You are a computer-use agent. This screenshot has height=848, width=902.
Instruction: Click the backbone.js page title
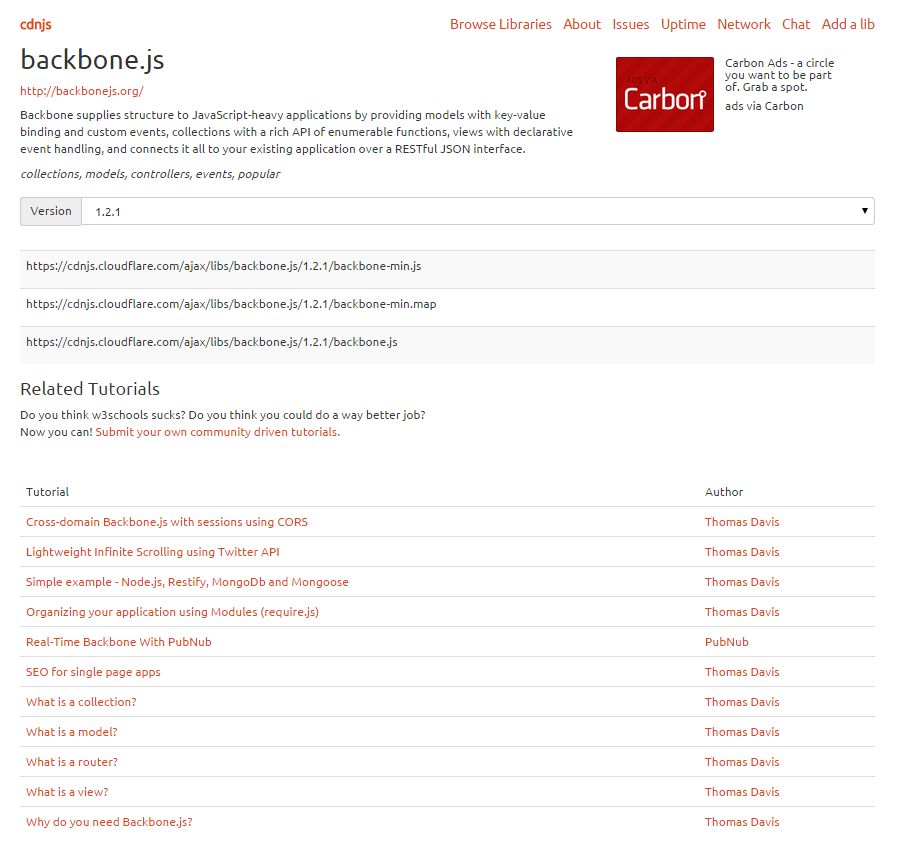pos(92,60)
